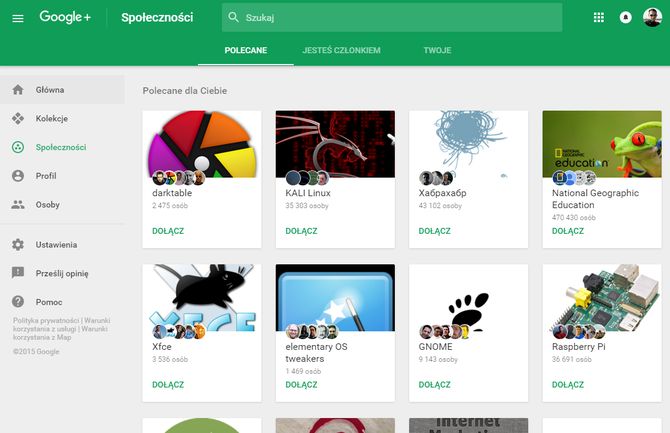
Task: Click the Społeczności page header title
Action: (157, 18)
